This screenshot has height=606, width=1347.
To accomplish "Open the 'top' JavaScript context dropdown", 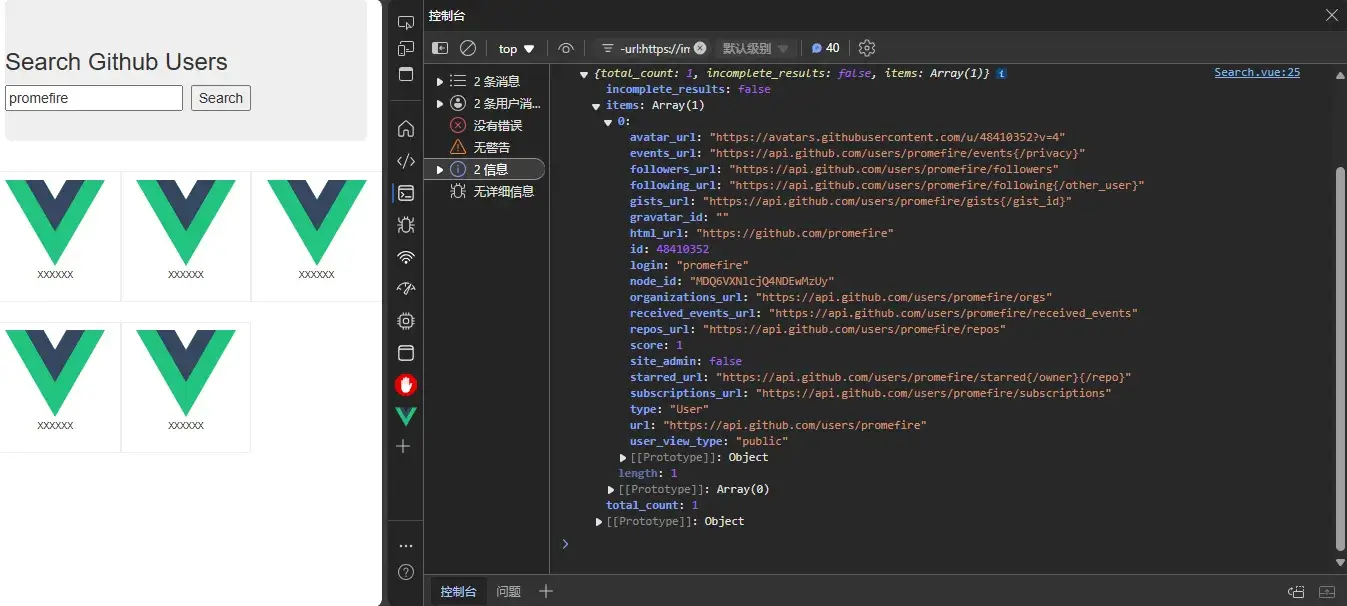I will coord(517,48).
